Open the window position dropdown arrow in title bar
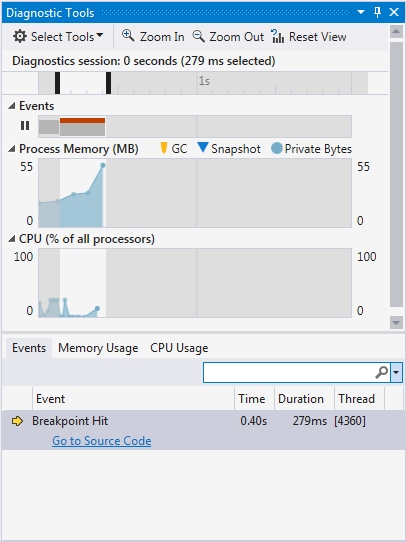This screenshot has height=542, width=406. (361, 12)
